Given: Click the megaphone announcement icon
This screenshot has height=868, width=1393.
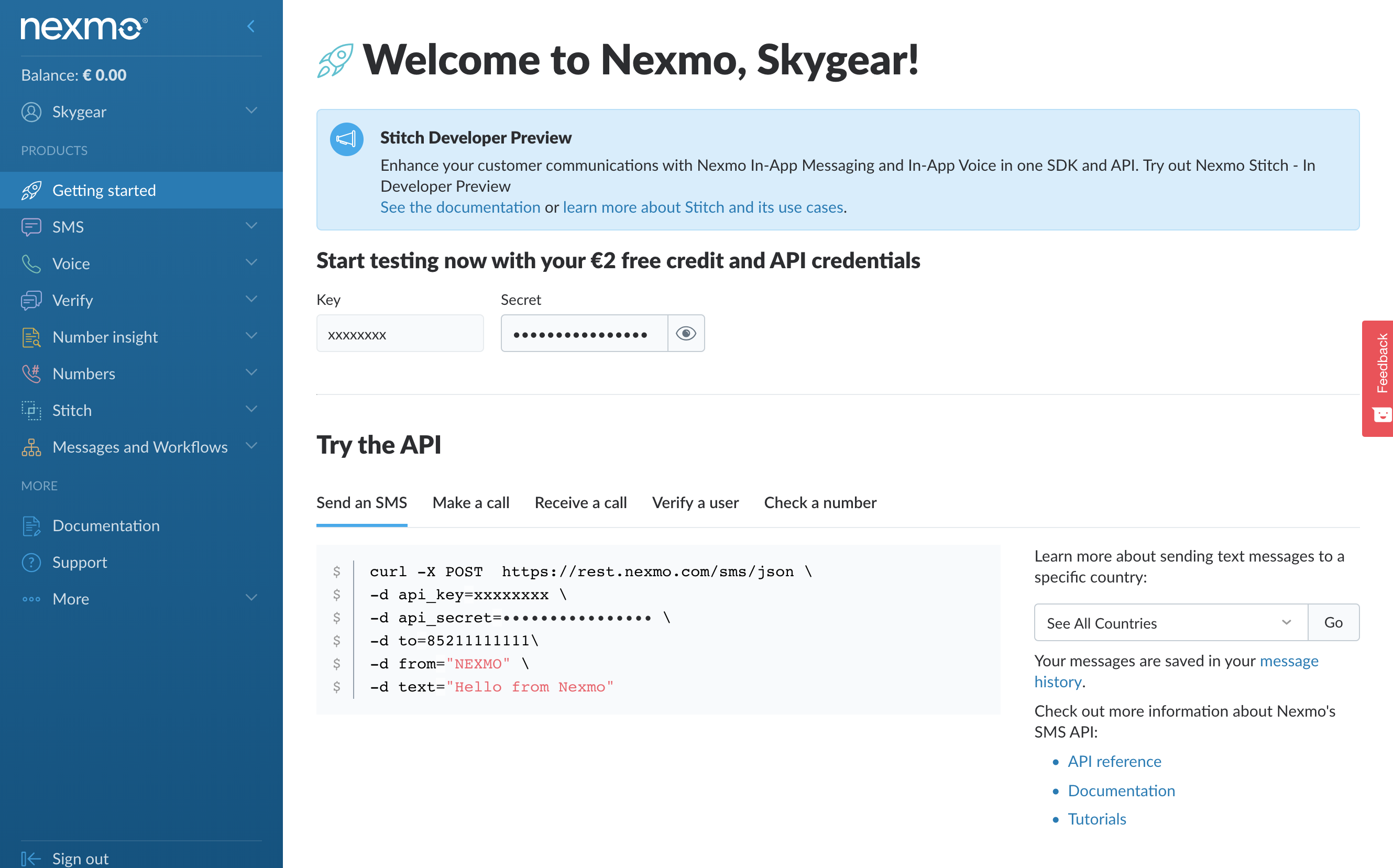Looking at the screenshot, I should pos(347,139).
